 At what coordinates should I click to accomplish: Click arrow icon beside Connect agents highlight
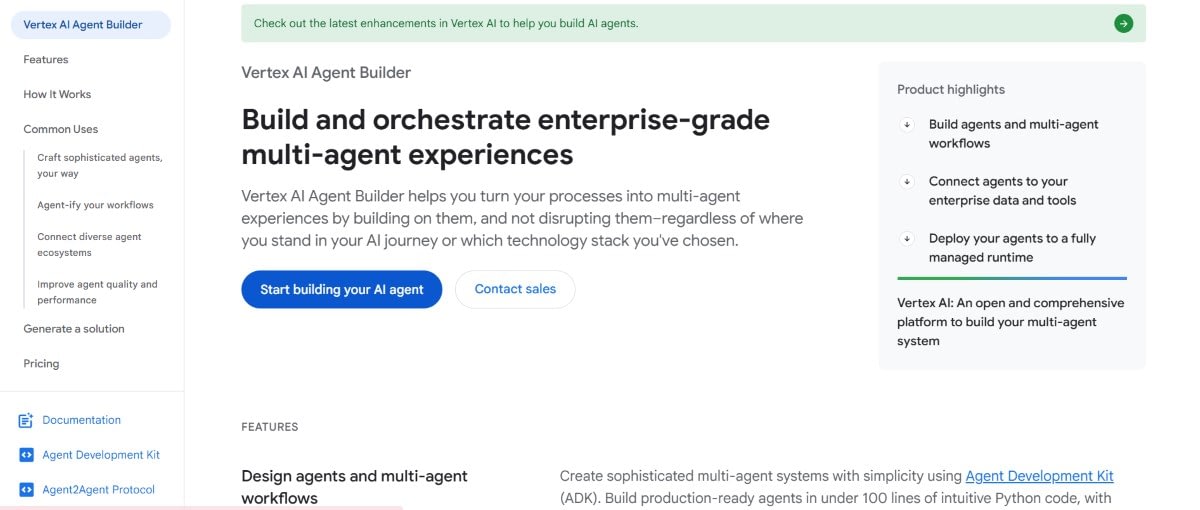907,182
